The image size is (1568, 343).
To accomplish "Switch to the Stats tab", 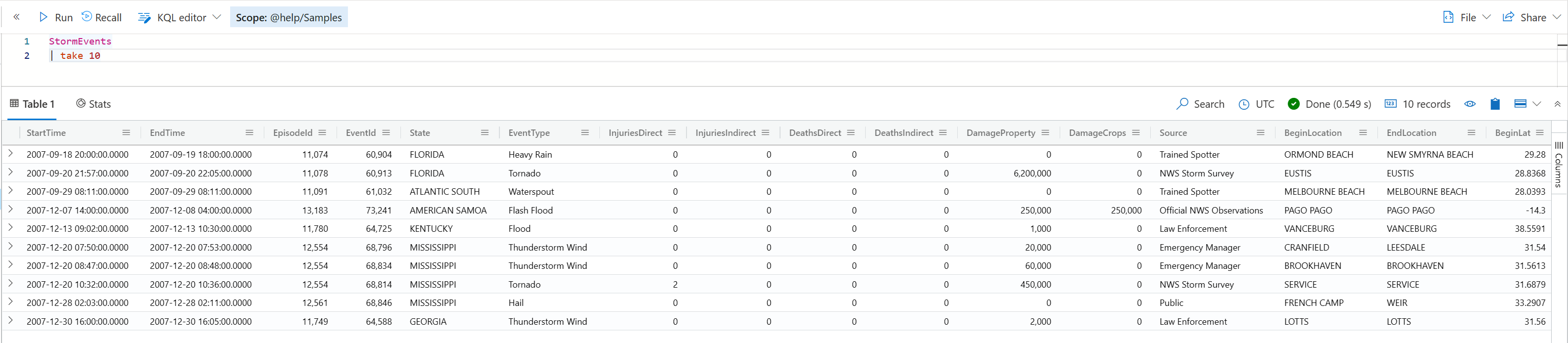I will [93, 104].
